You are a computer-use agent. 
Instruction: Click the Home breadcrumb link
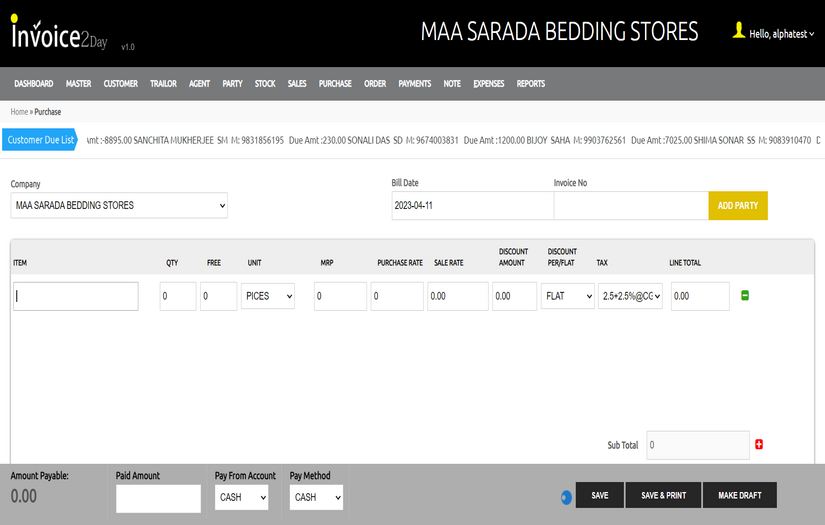(19, 112)
